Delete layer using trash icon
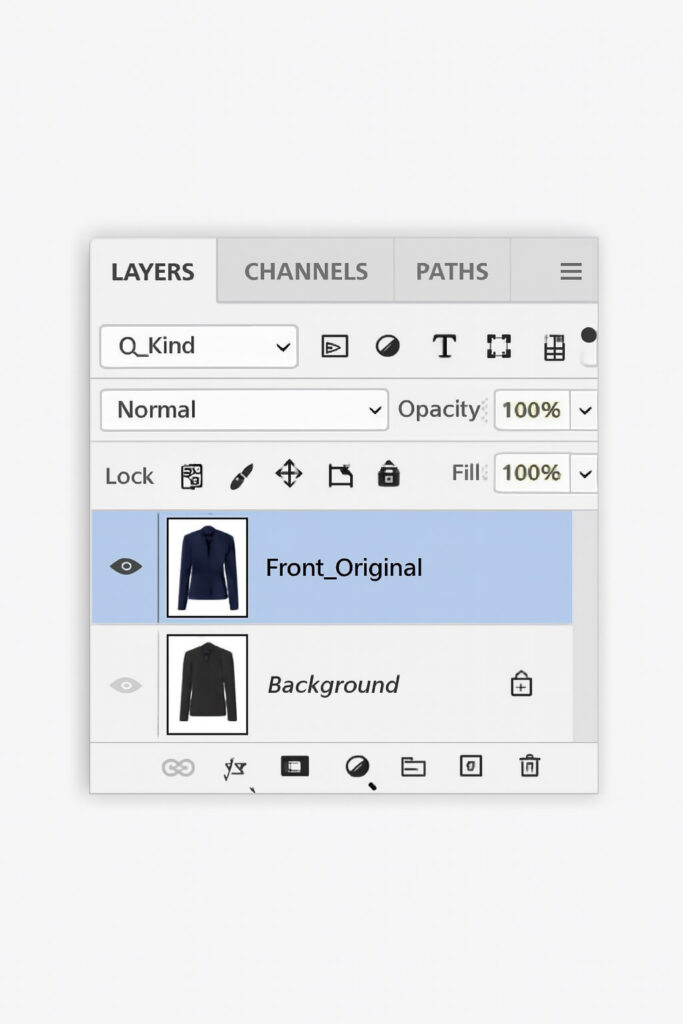The image size is (683, 1024). pyautogui.click(x=529, y=766)
